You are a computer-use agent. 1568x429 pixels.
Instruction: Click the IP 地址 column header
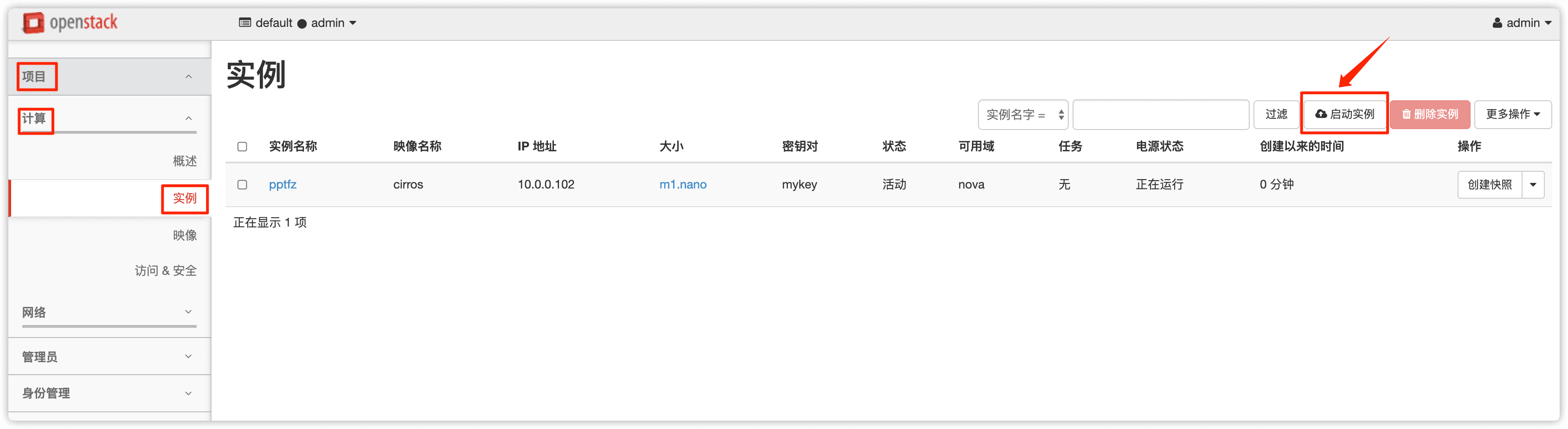coord(537,146)
